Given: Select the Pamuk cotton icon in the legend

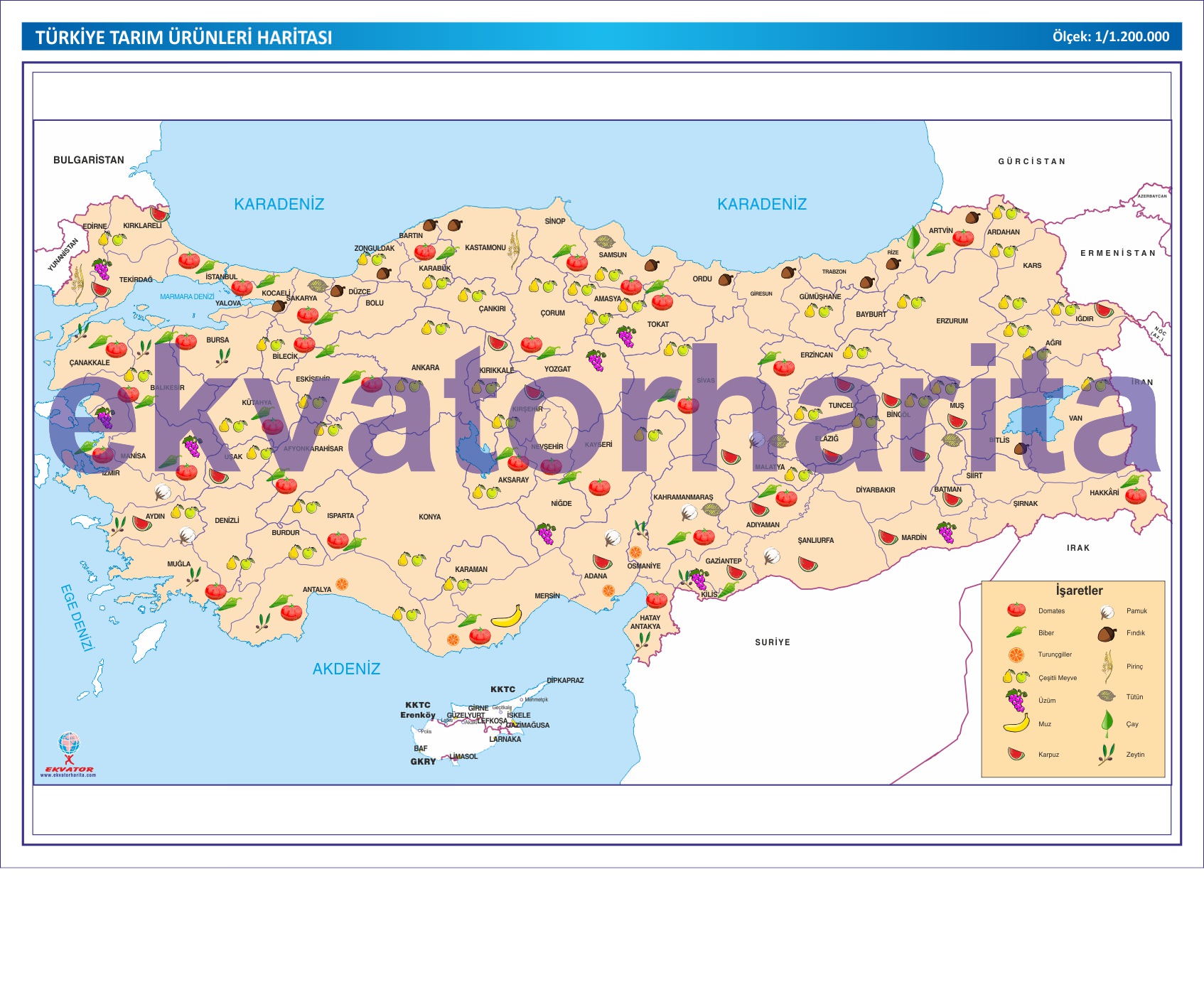Looking at the screenshot, I should pos(1107,611).
